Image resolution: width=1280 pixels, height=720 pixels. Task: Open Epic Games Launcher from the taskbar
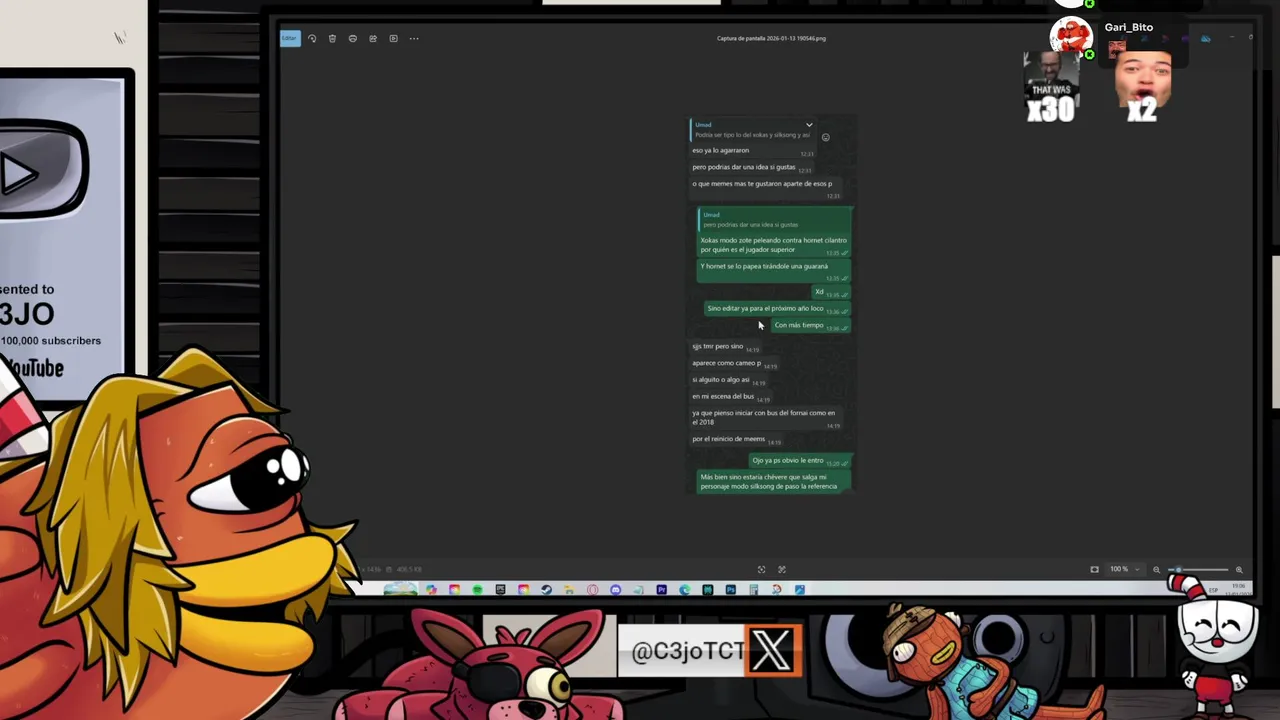coord(501,590)
